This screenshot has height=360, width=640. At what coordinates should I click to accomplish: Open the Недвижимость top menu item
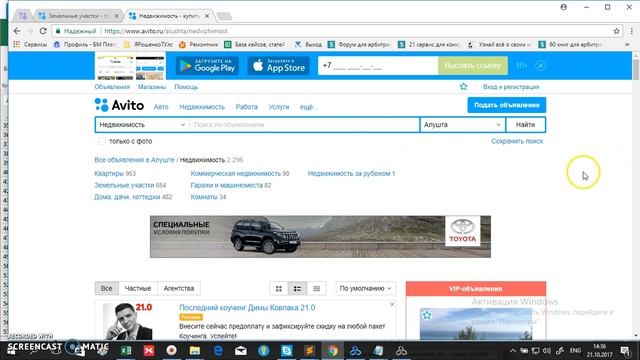(x=202, y=107)
